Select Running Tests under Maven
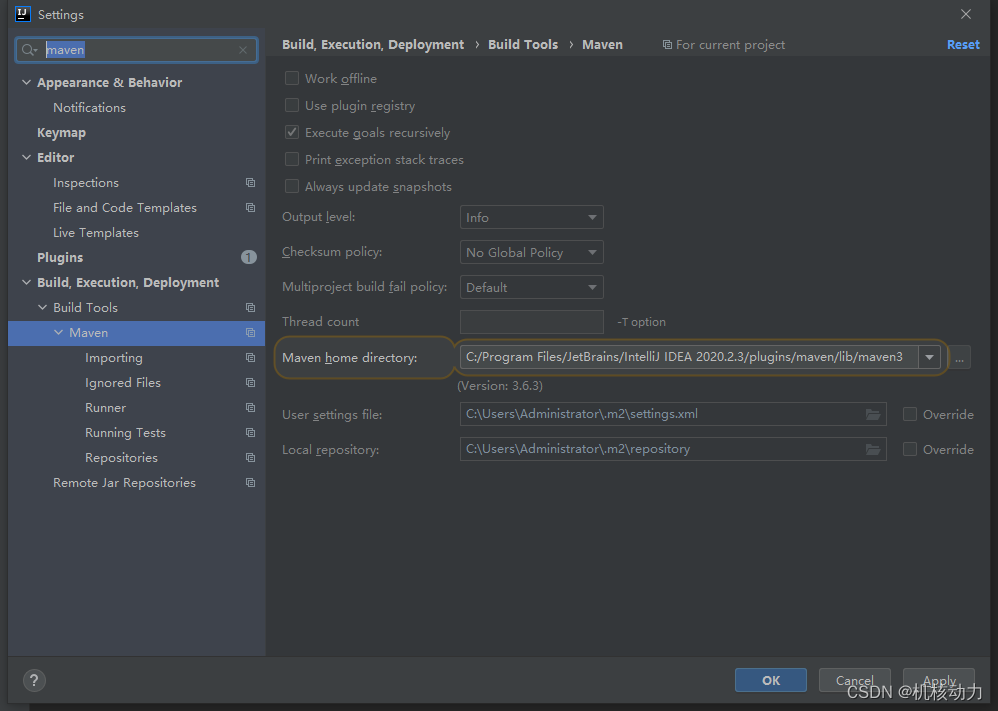Image resolution: width=998 pixels, height=711 pixels. pyautogui.click(x=125, y=433)
